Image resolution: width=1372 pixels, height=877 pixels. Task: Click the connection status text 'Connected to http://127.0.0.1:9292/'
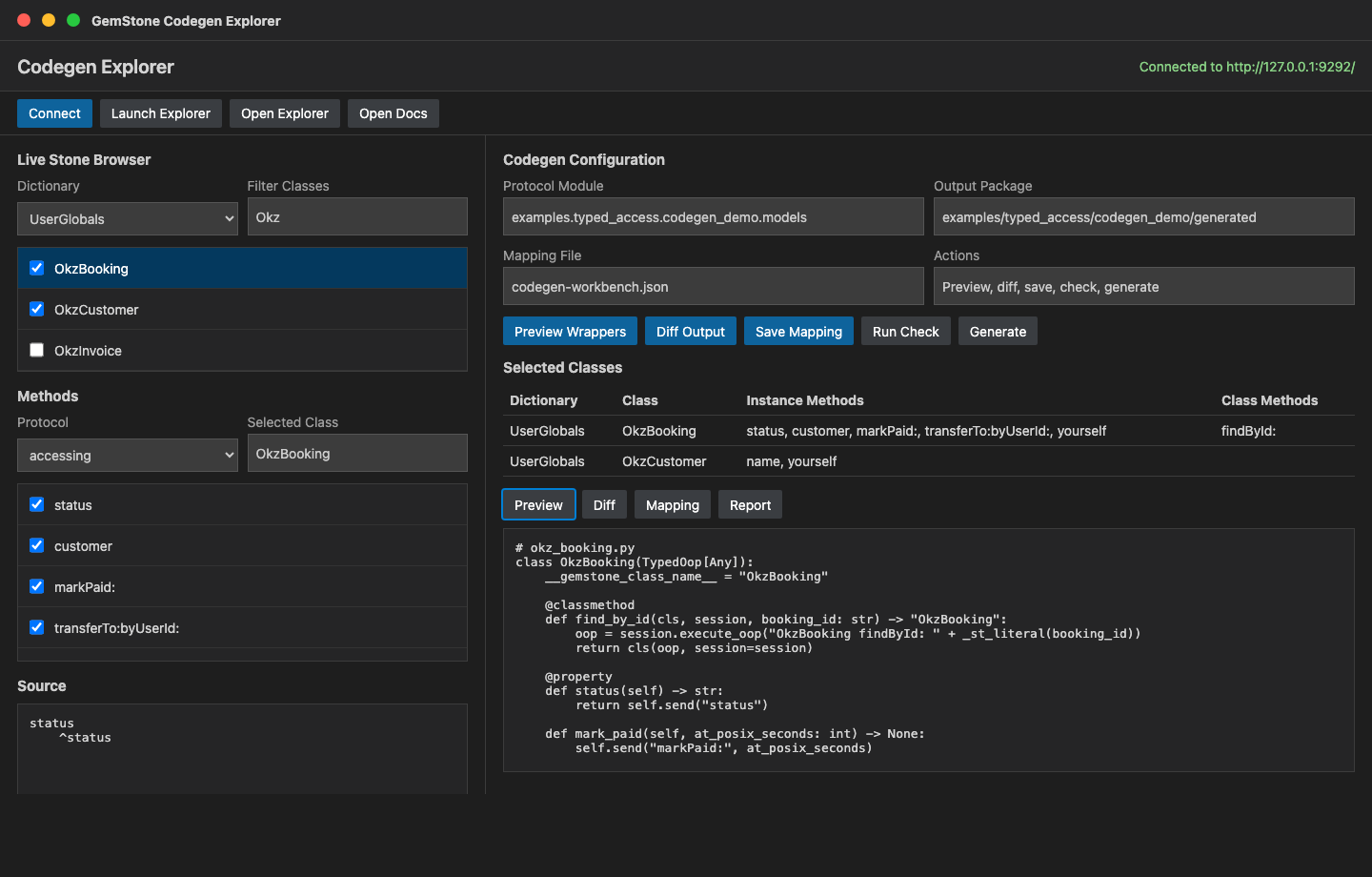pos(1247,67)
